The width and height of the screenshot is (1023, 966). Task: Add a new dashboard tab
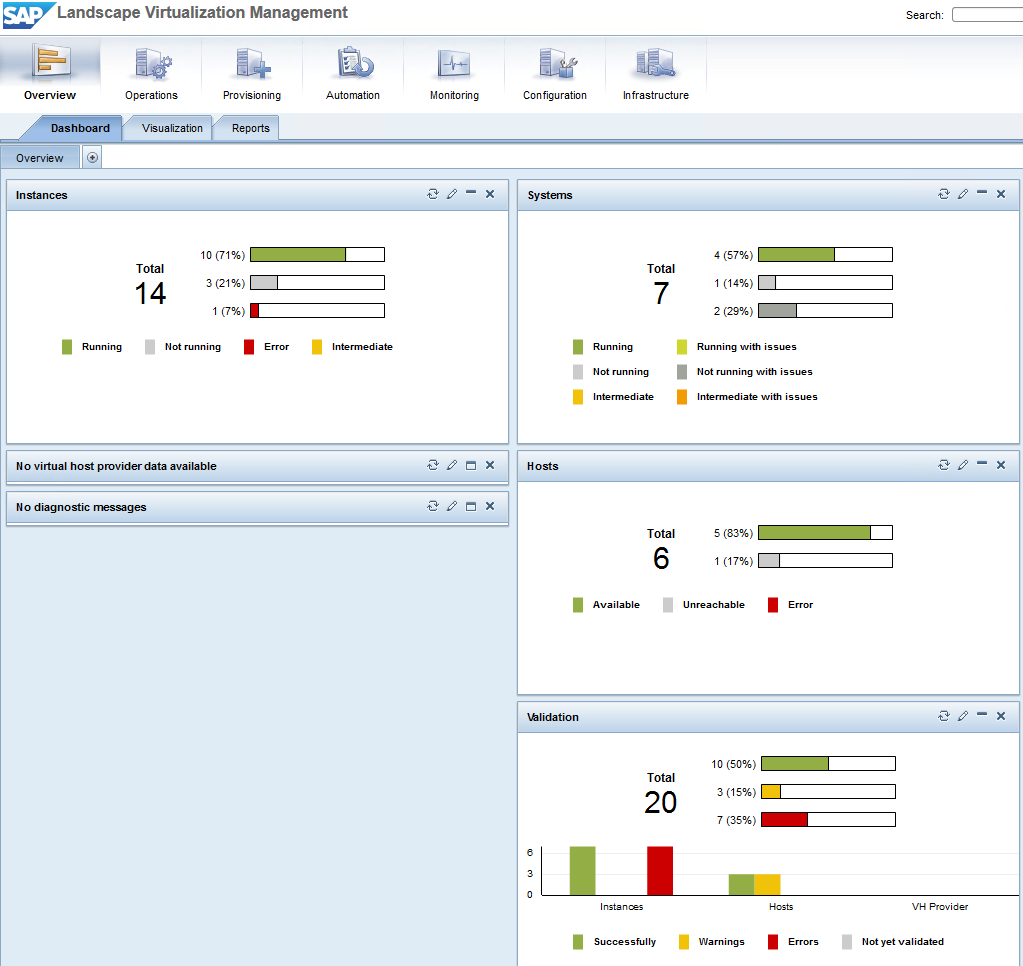pyautogui.click(x=92, y=157)
